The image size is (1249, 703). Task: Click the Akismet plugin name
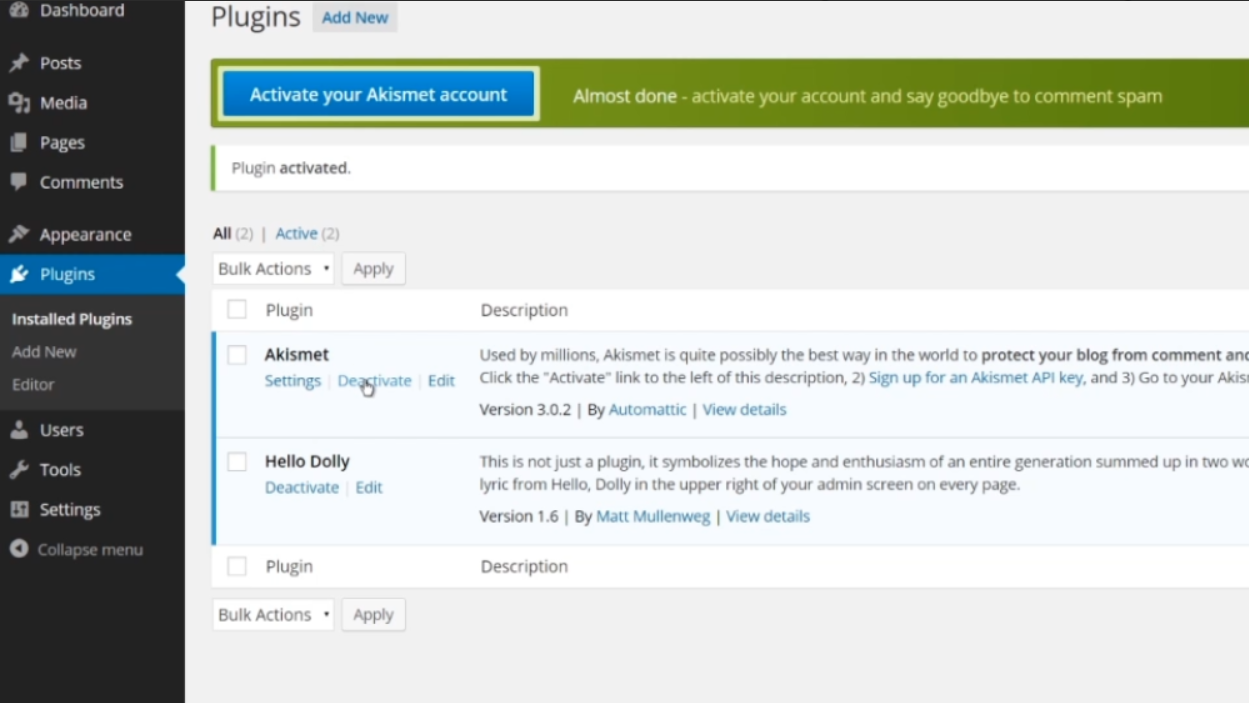(297, 355)
